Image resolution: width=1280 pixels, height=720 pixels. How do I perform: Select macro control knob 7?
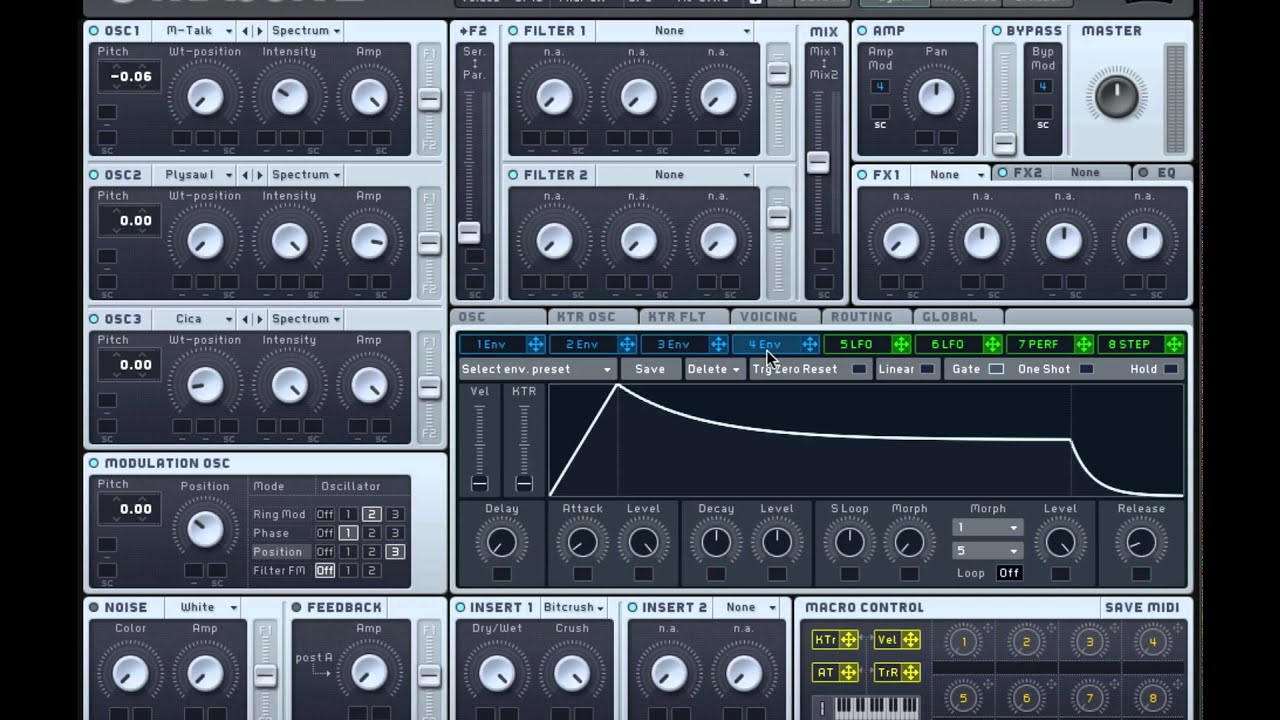pos(1090,698)
